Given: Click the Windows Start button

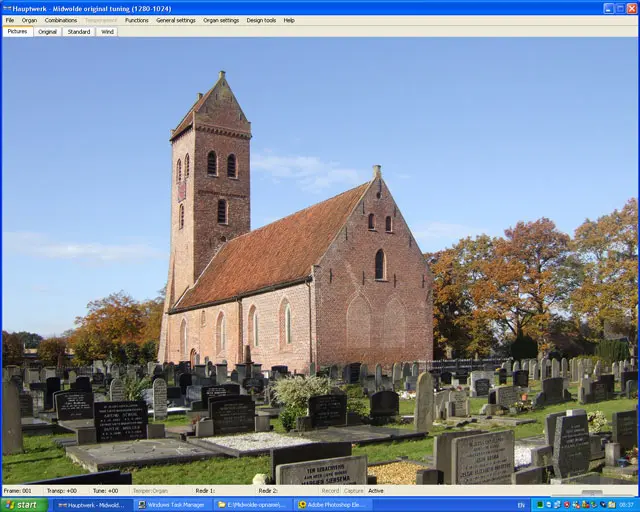Looking at the screenshot, I should (24, 505).
